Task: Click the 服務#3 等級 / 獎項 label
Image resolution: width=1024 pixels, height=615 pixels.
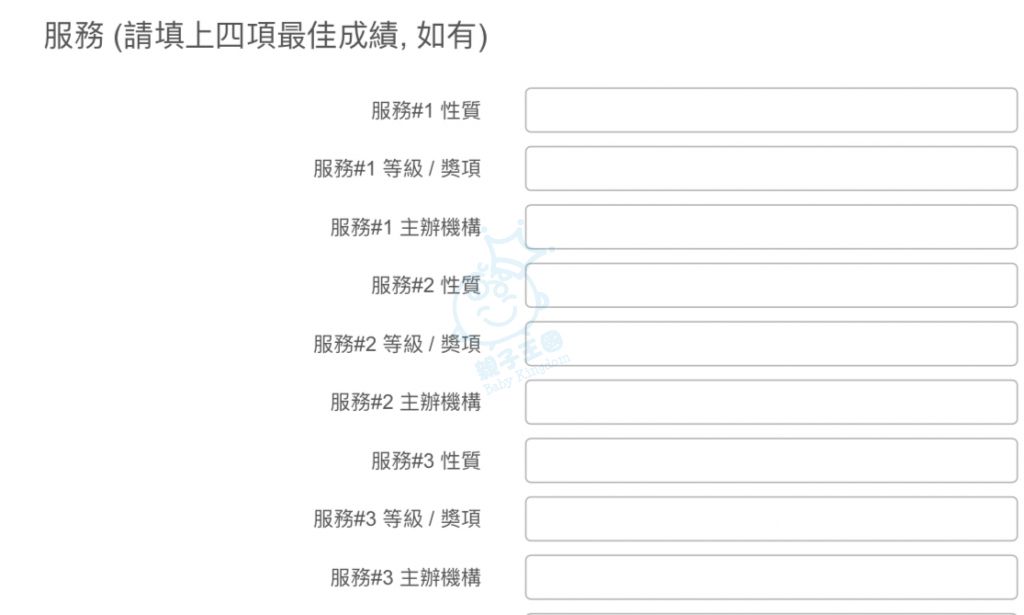Action: click(396, 519)
